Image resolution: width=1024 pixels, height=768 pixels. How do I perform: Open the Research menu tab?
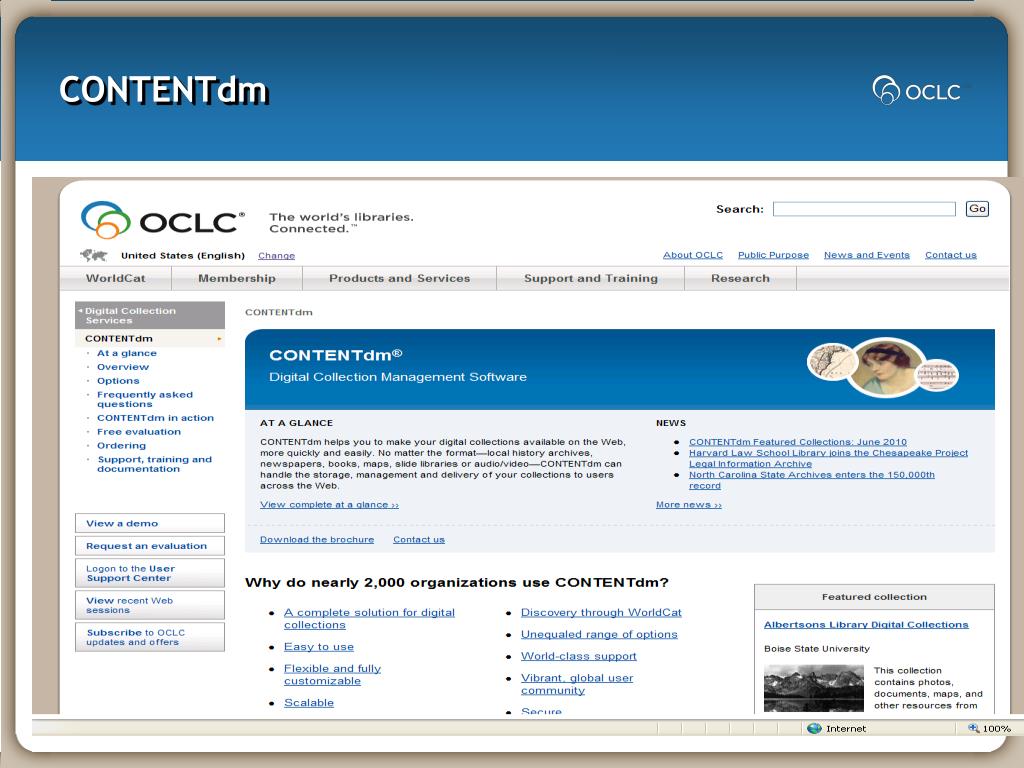tap(741, 278)
